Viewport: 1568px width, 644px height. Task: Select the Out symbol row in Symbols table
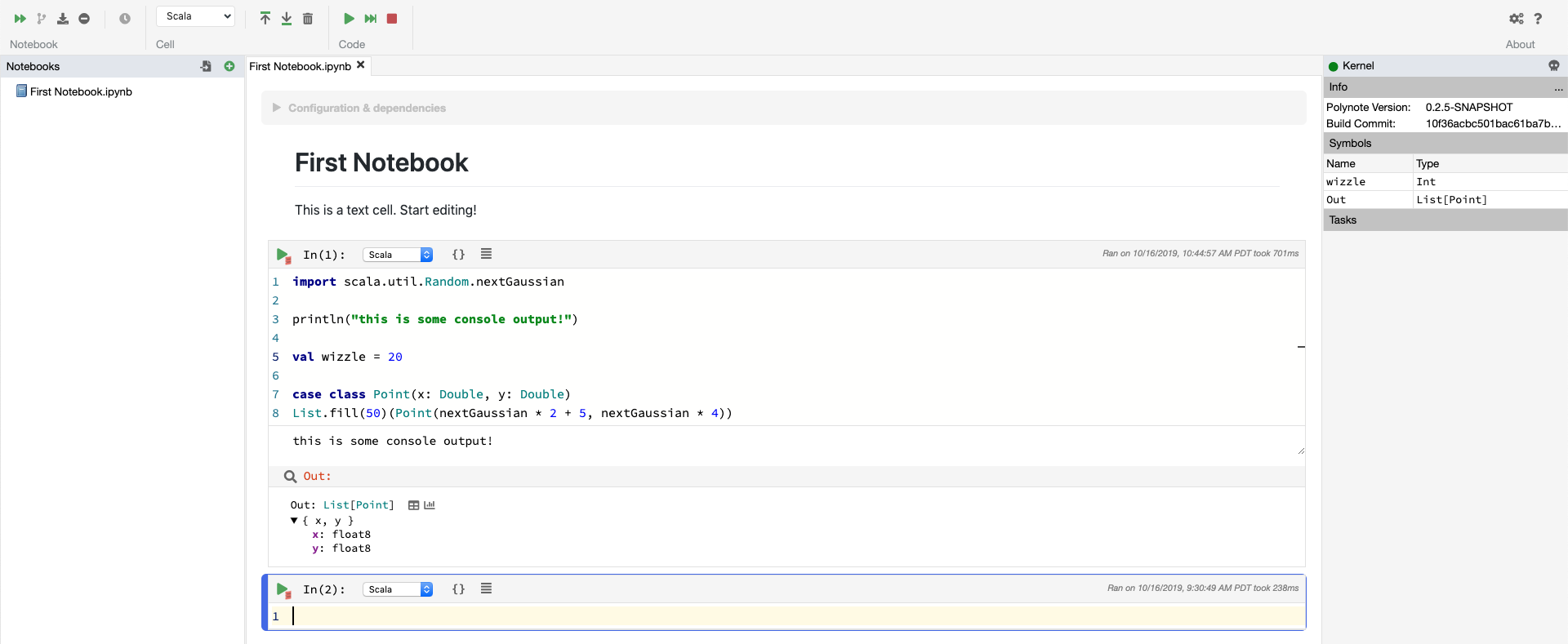click(1445, 199)
